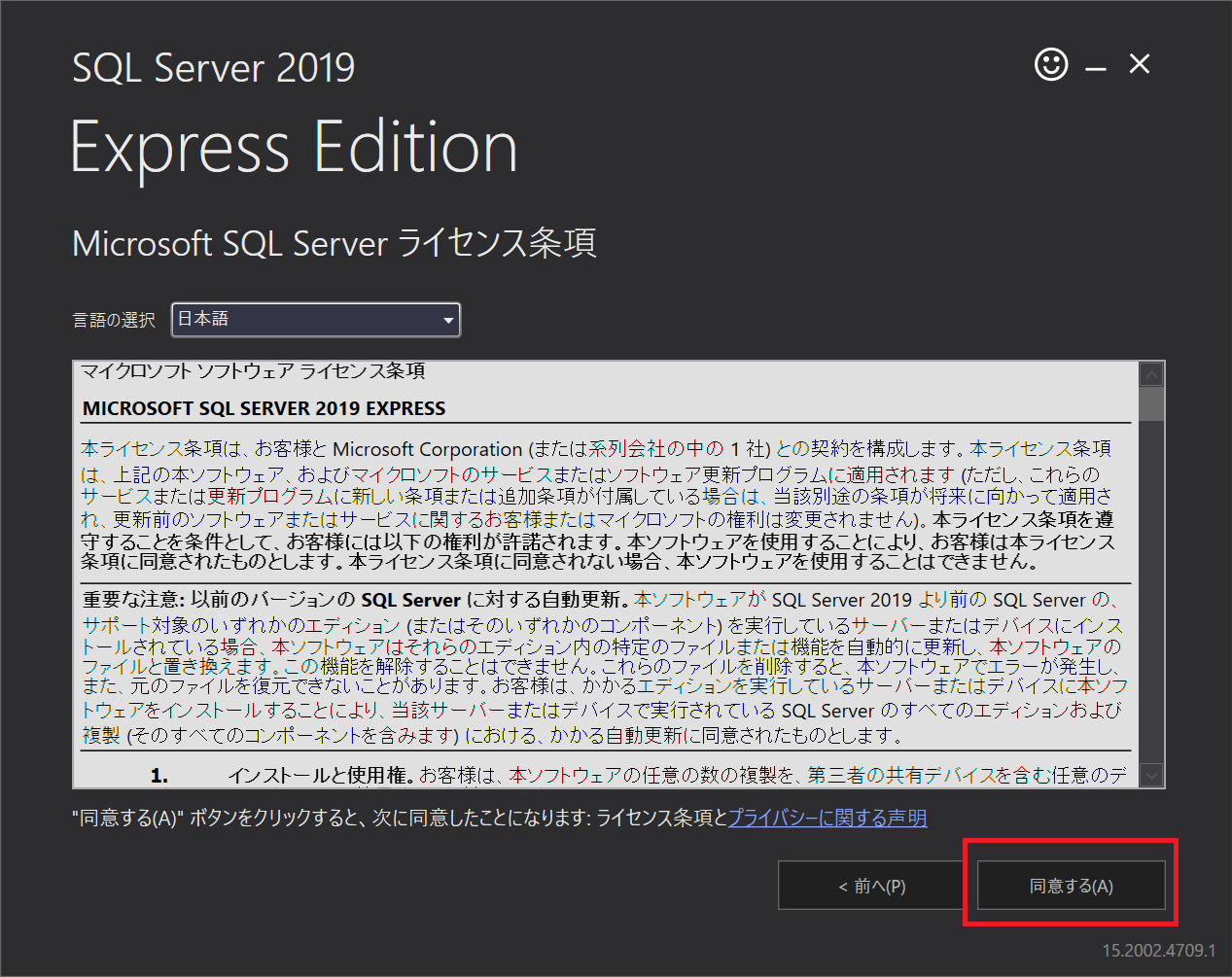Open the language selection dropdown
Image resolution: width=1232 pixels, height=977 pixels.
(316, 320)
